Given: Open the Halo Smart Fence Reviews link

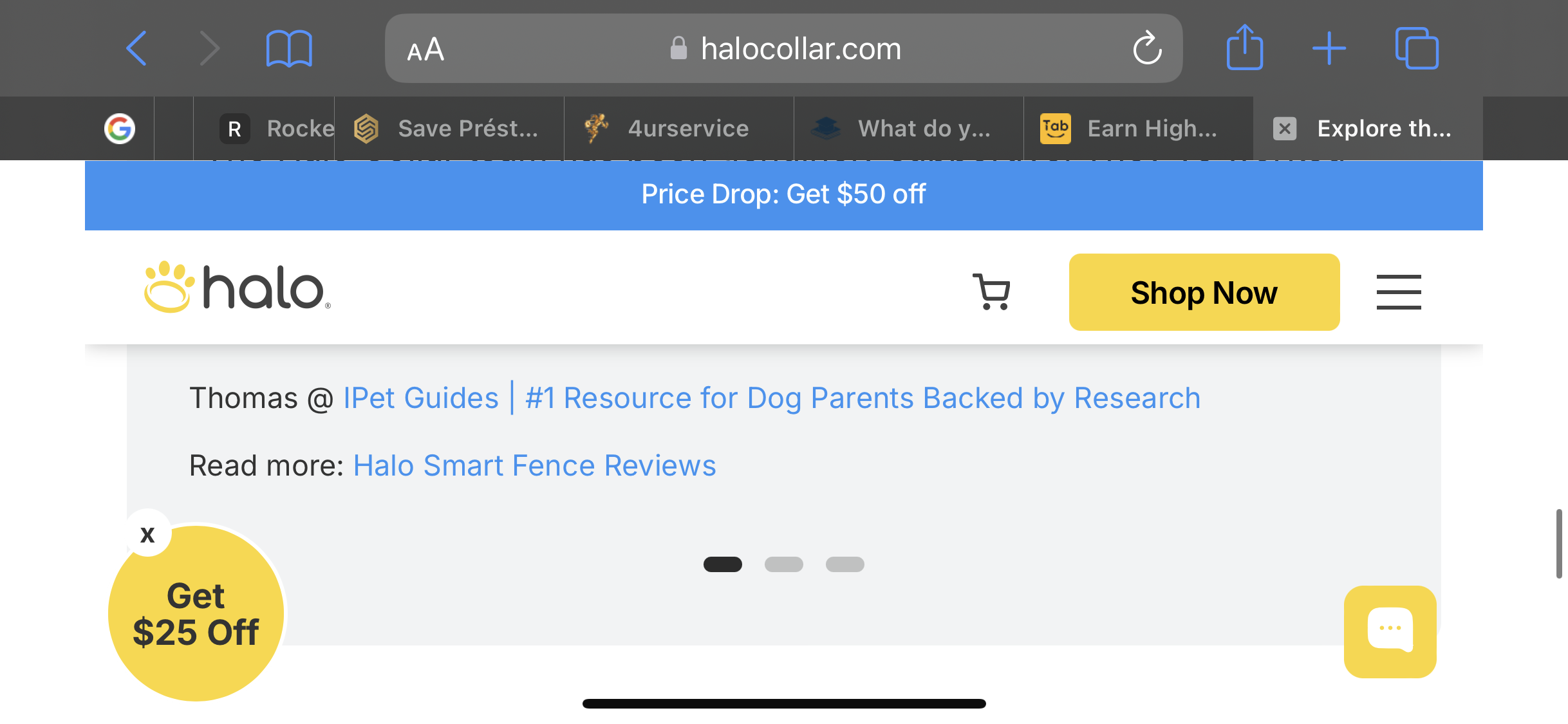Looking at the screenshot, I should tap(534, 465).
